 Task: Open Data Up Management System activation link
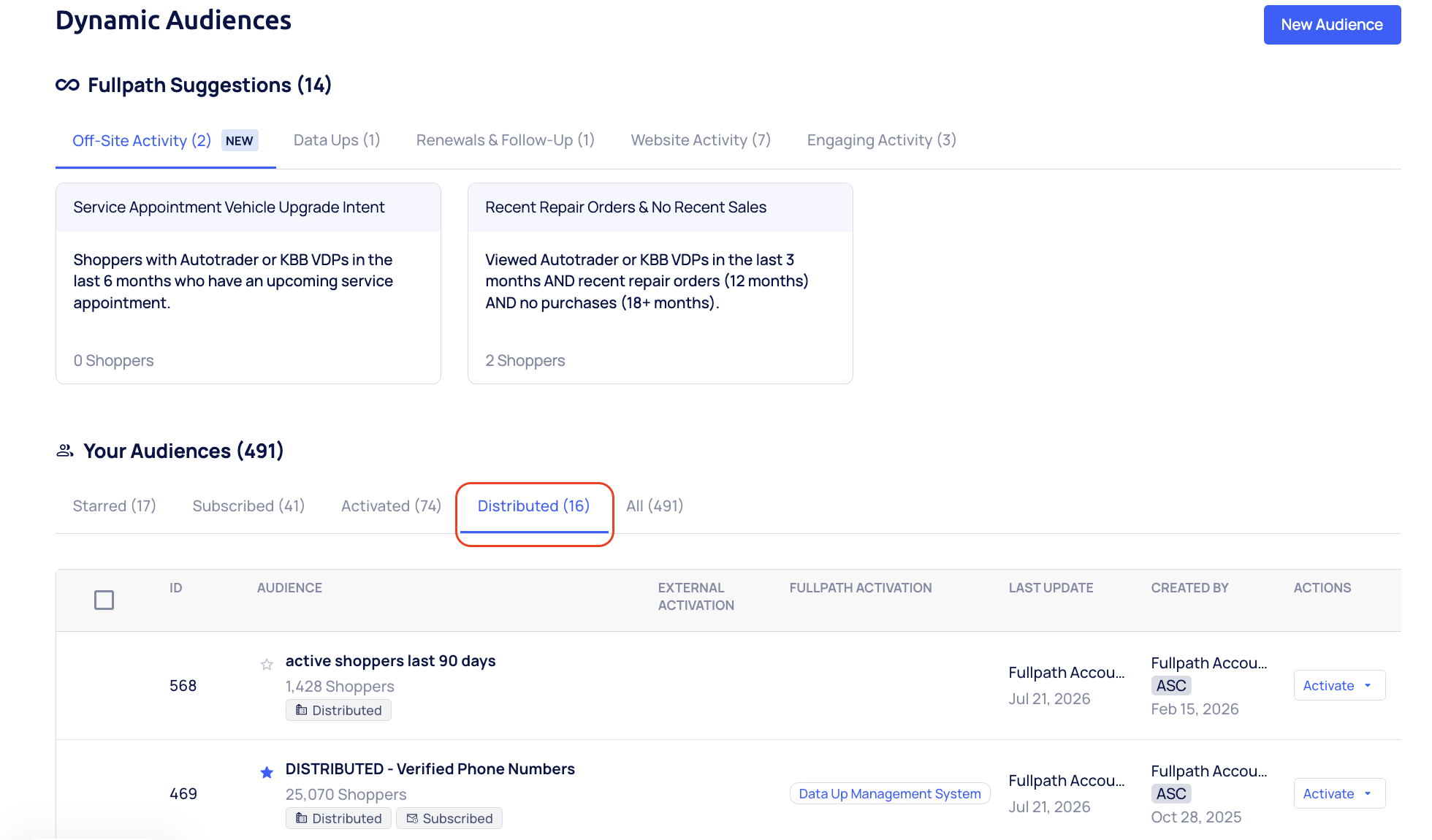(x=890, y=793)
